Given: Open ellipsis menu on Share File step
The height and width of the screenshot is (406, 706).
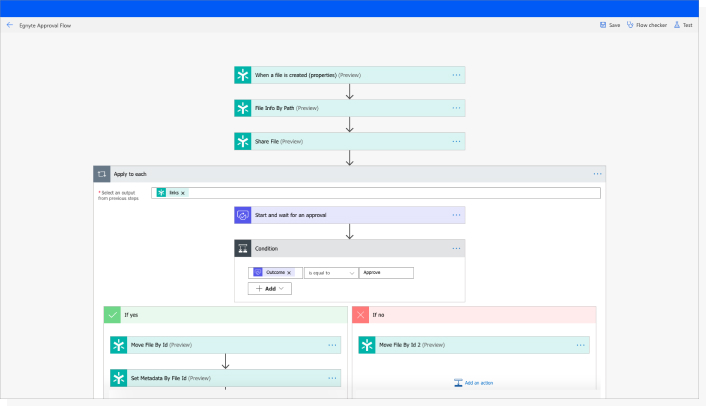Looking at the screenshot, I should click(456, 141).
